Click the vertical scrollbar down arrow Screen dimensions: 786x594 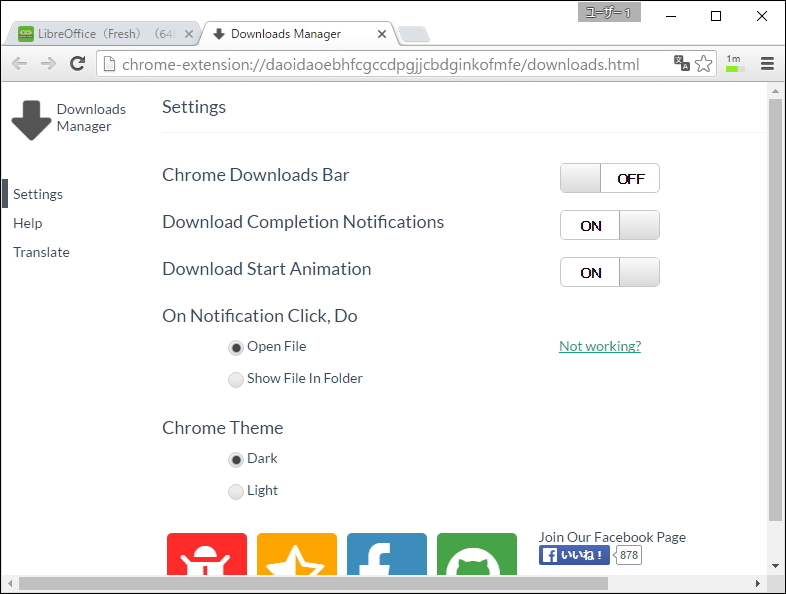click(775, 566)
